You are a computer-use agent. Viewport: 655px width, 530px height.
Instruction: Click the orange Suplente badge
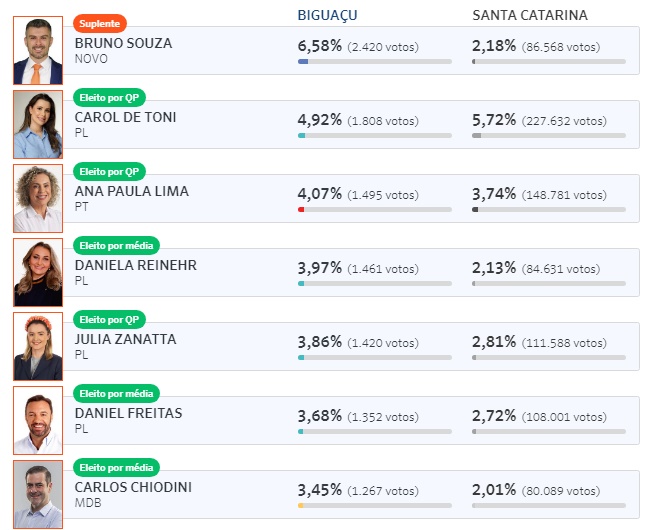100,23
